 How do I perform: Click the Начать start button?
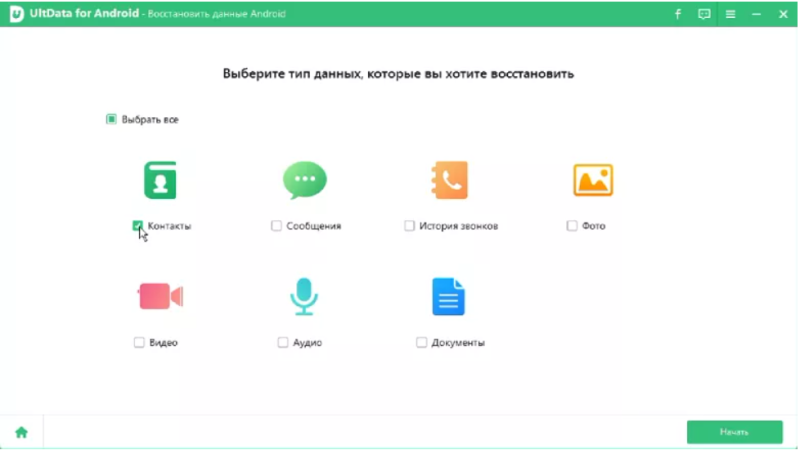734,432
